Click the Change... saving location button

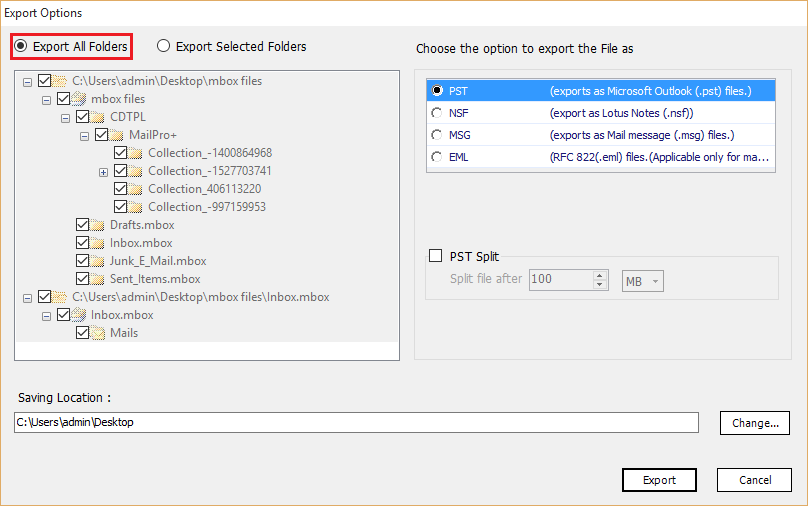[x=755, y=423]
